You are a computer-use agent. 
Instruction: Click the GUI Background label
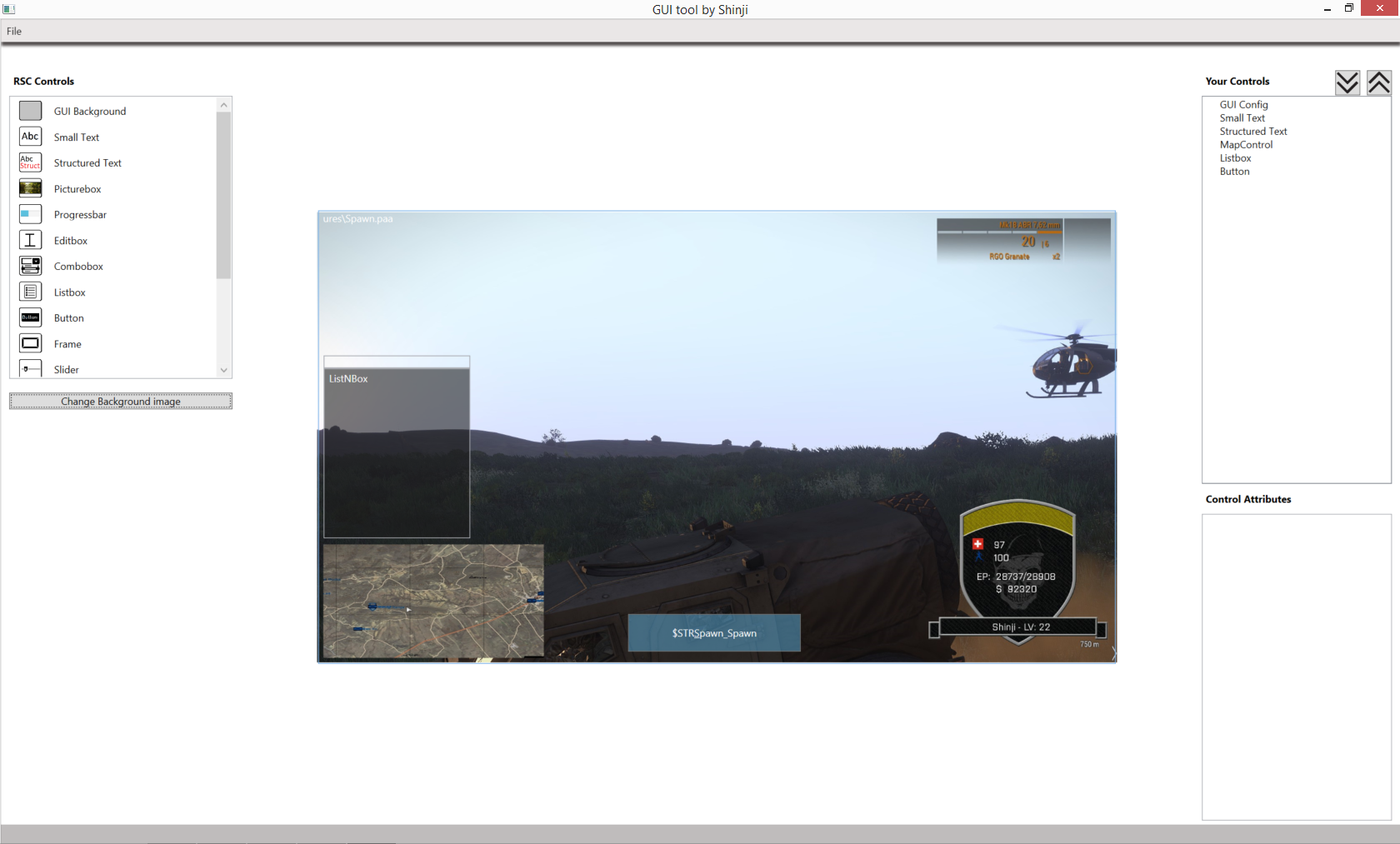pos(90,111)
